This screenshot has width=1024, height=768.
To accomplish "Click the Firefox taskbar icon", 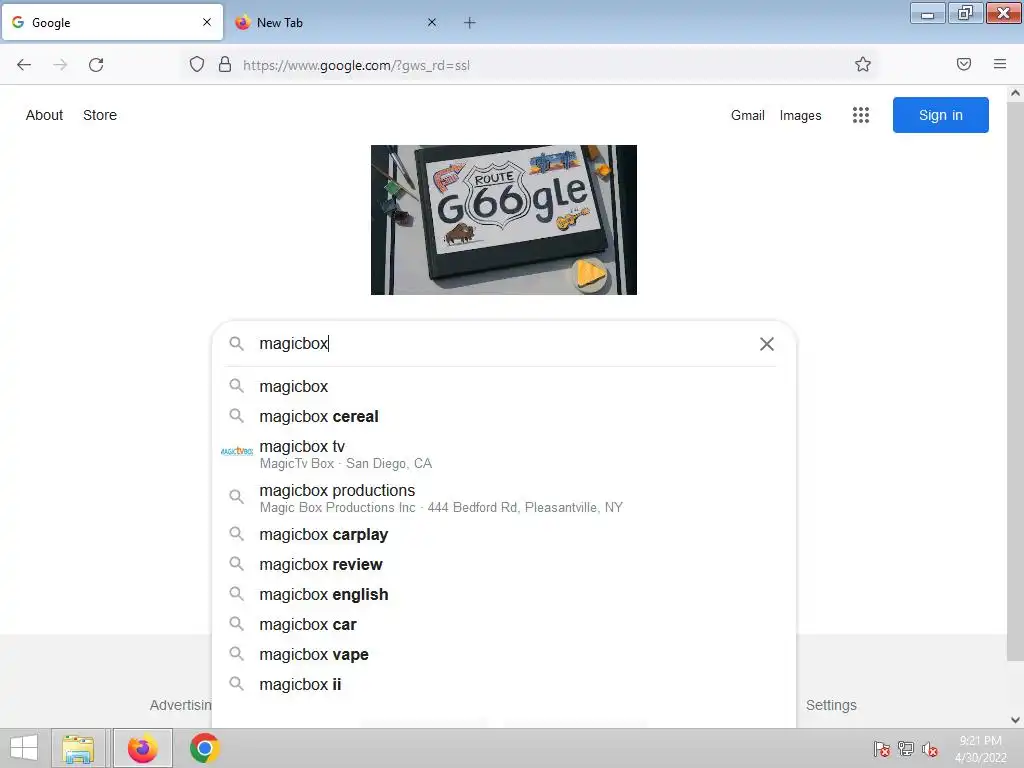I will click(x=142, y=748).
